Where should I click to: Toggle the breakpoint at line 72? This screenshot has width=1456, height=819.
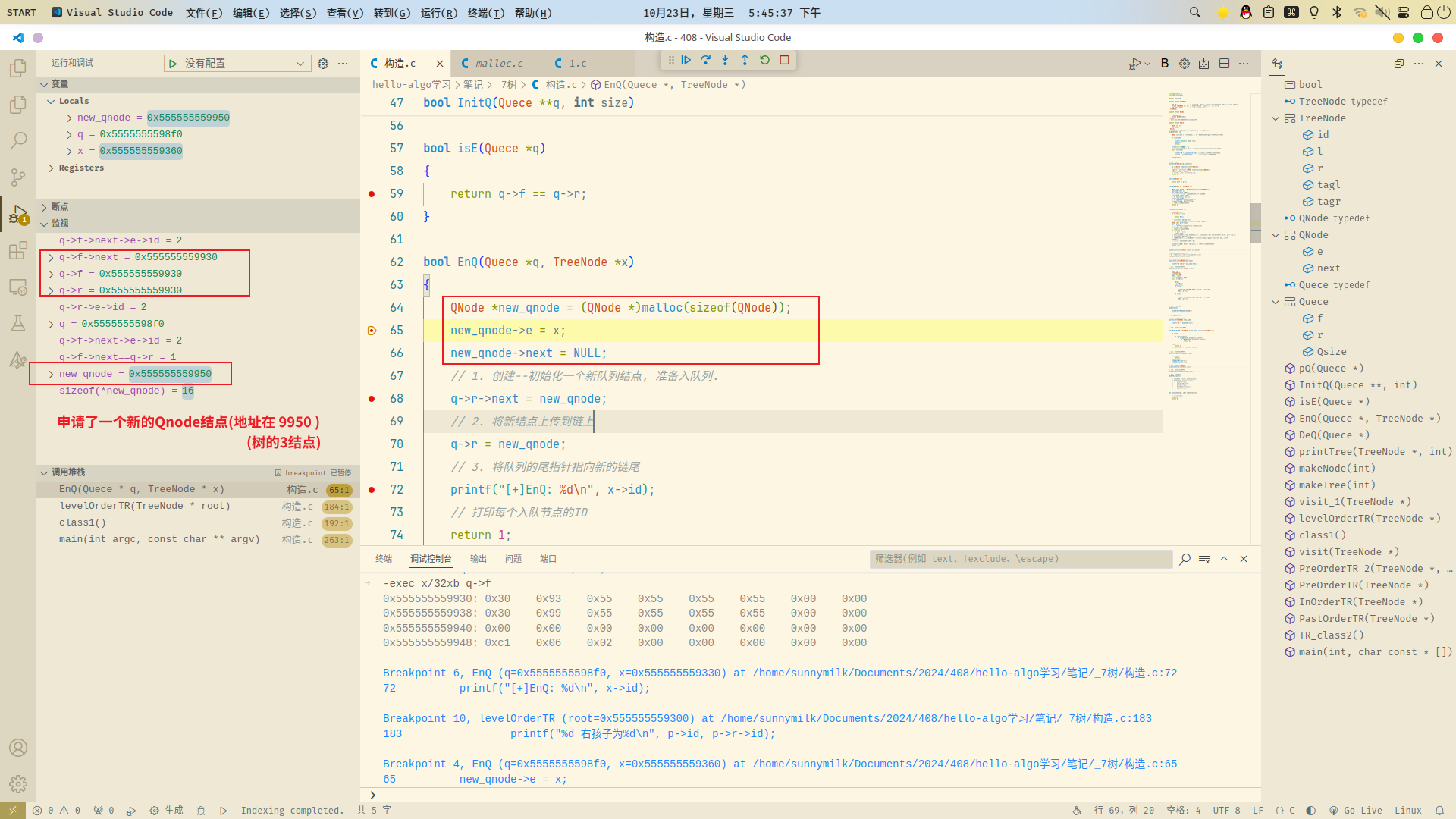point(372,490)
